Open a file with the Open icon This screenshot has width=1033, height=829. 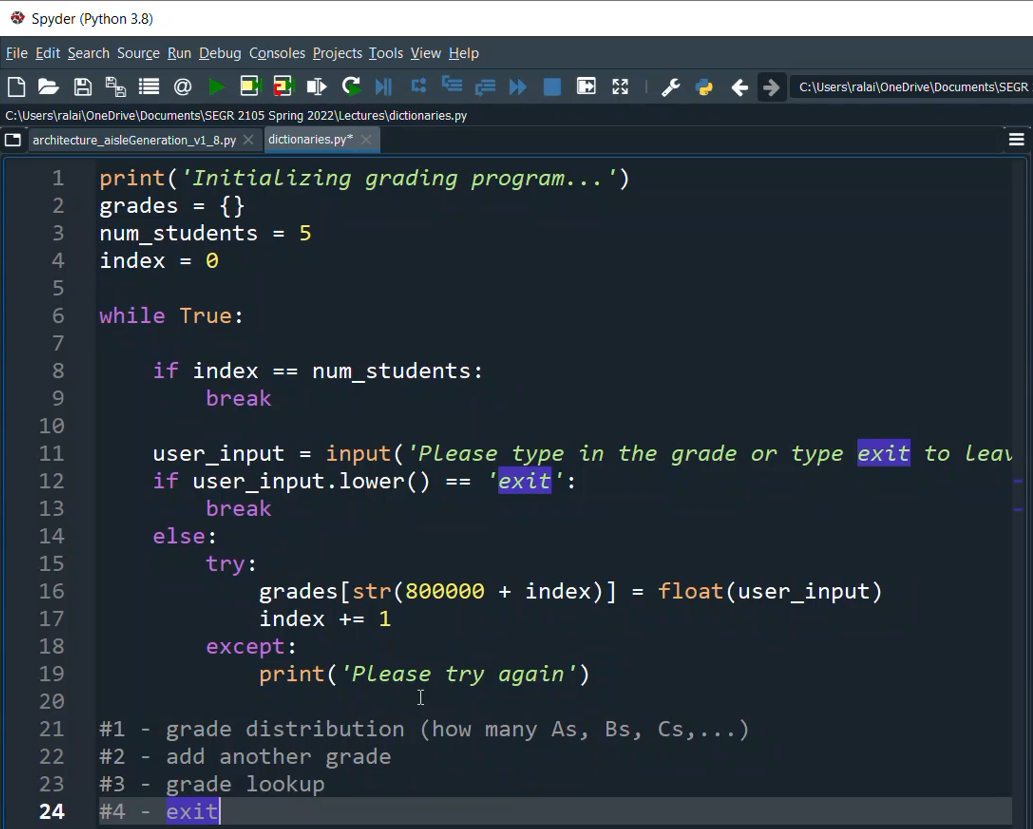[48, 86]
